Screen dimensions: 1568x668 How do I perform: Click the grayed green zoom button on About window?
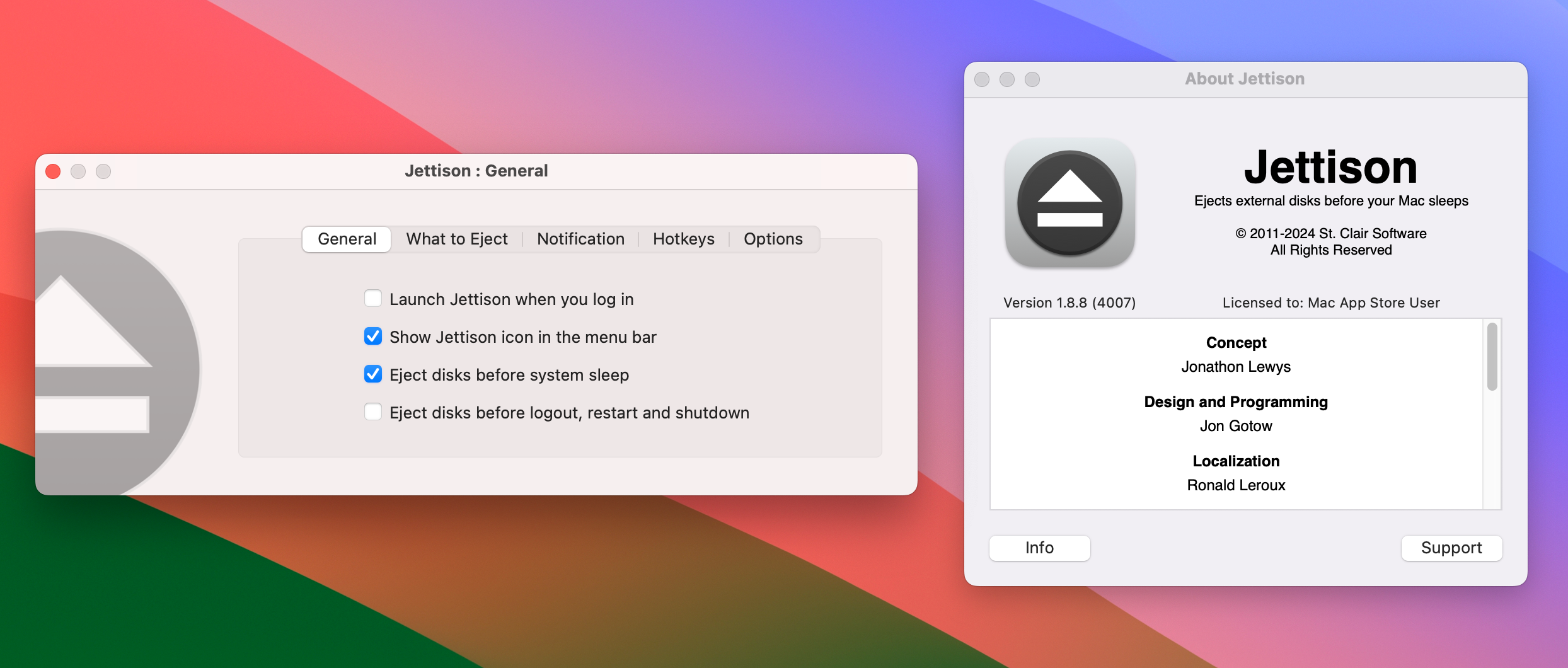click(x=1032, y=79)
